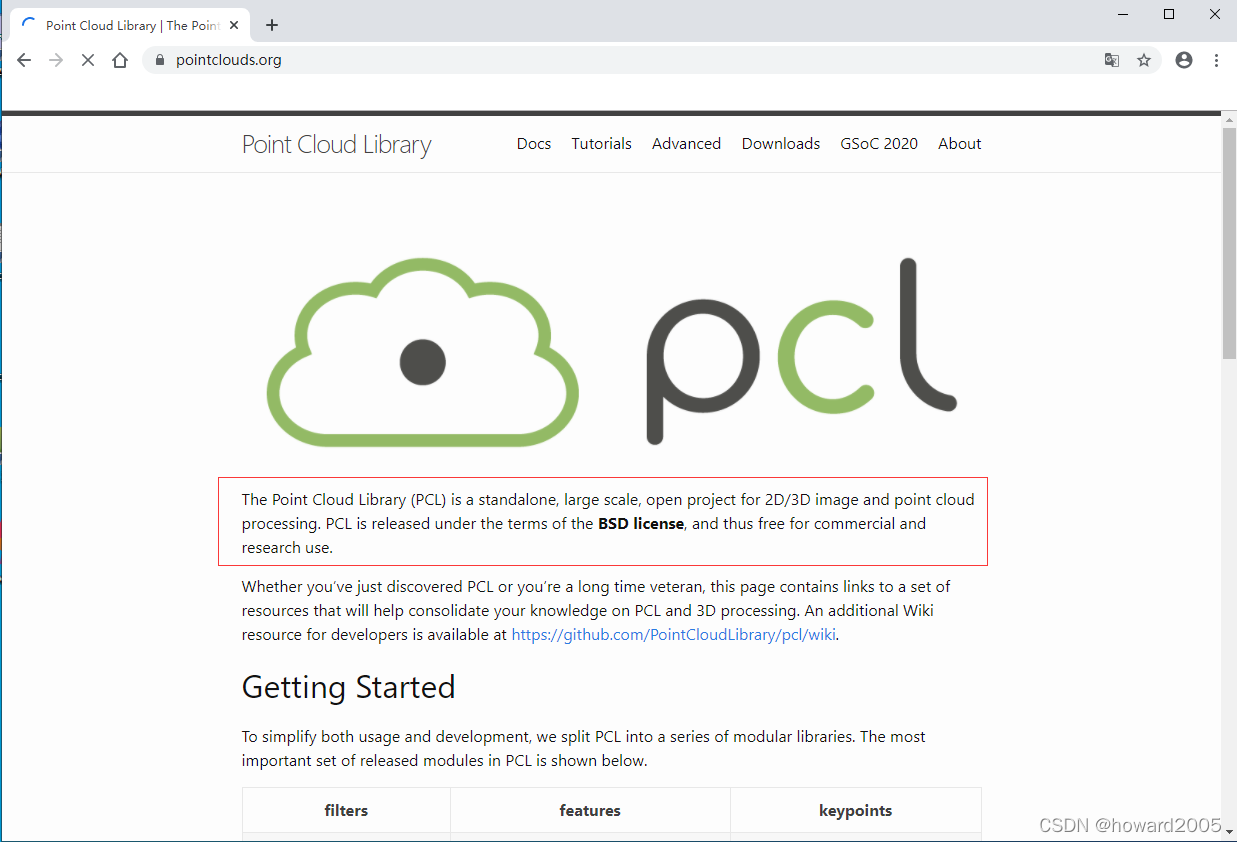The width and height of the screenshot is (1237, 842).
Task: Click the browser forward arrow
Action: [56, 60]
